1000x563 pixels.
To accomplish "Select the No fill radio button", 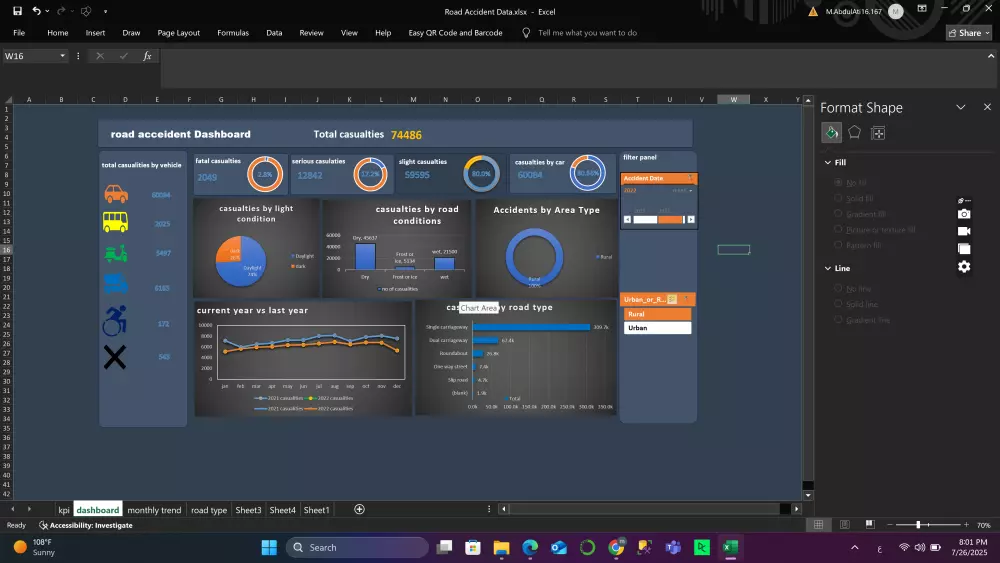I will point(838,182).
